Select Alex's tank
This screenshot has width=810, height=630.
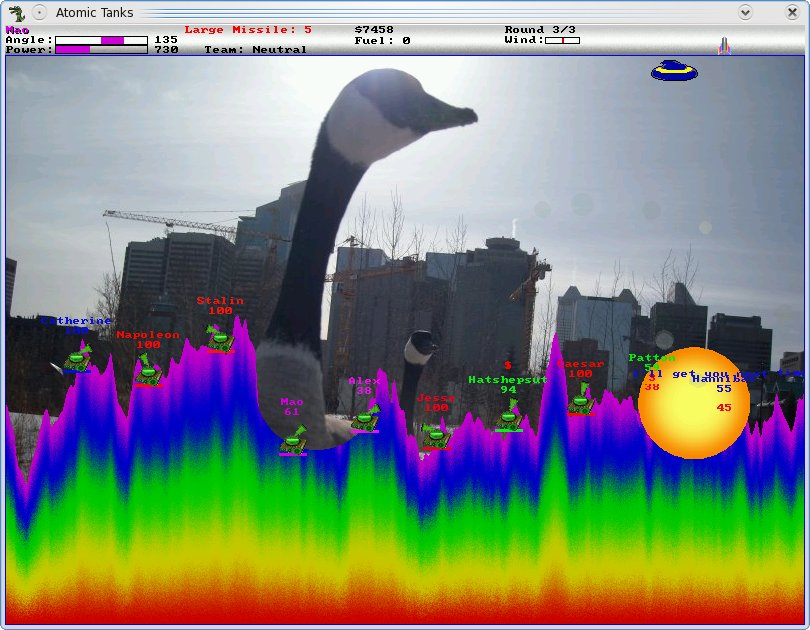[365, 418]
